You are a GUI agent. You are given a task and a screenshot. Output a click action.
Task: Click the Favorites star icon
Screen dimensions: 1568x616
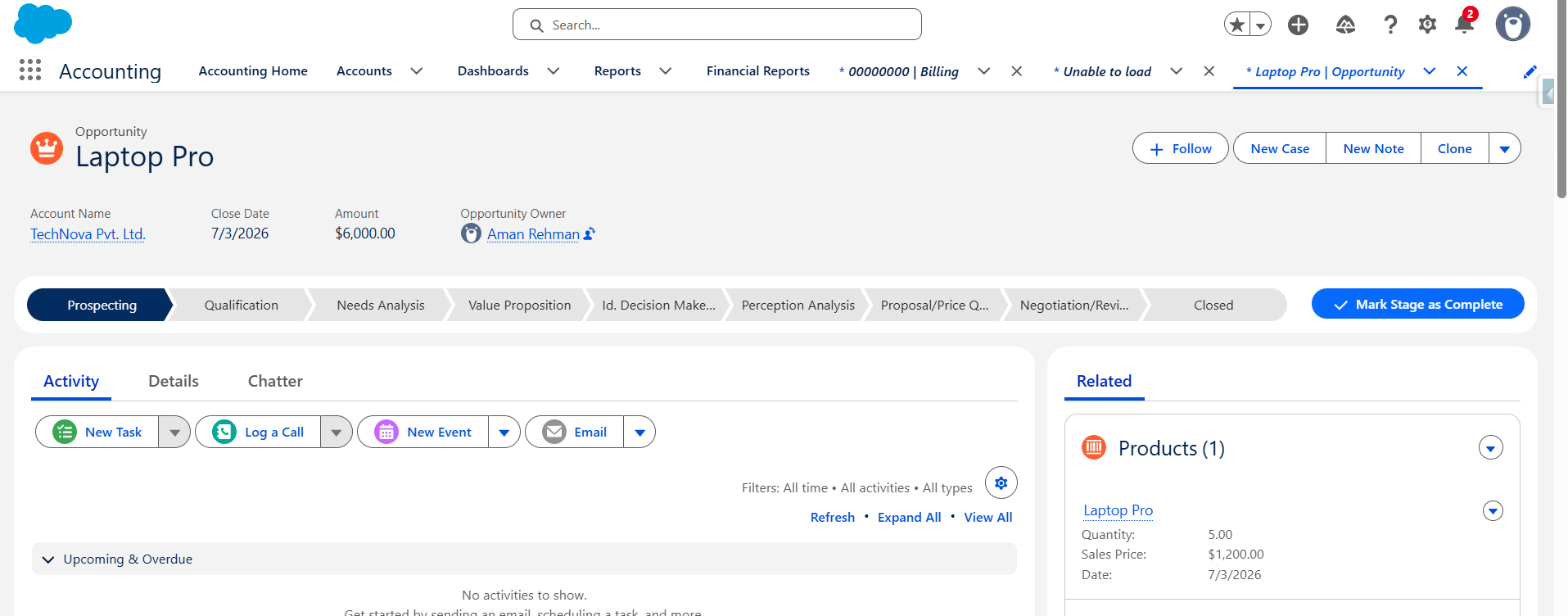pos(1237,25)
